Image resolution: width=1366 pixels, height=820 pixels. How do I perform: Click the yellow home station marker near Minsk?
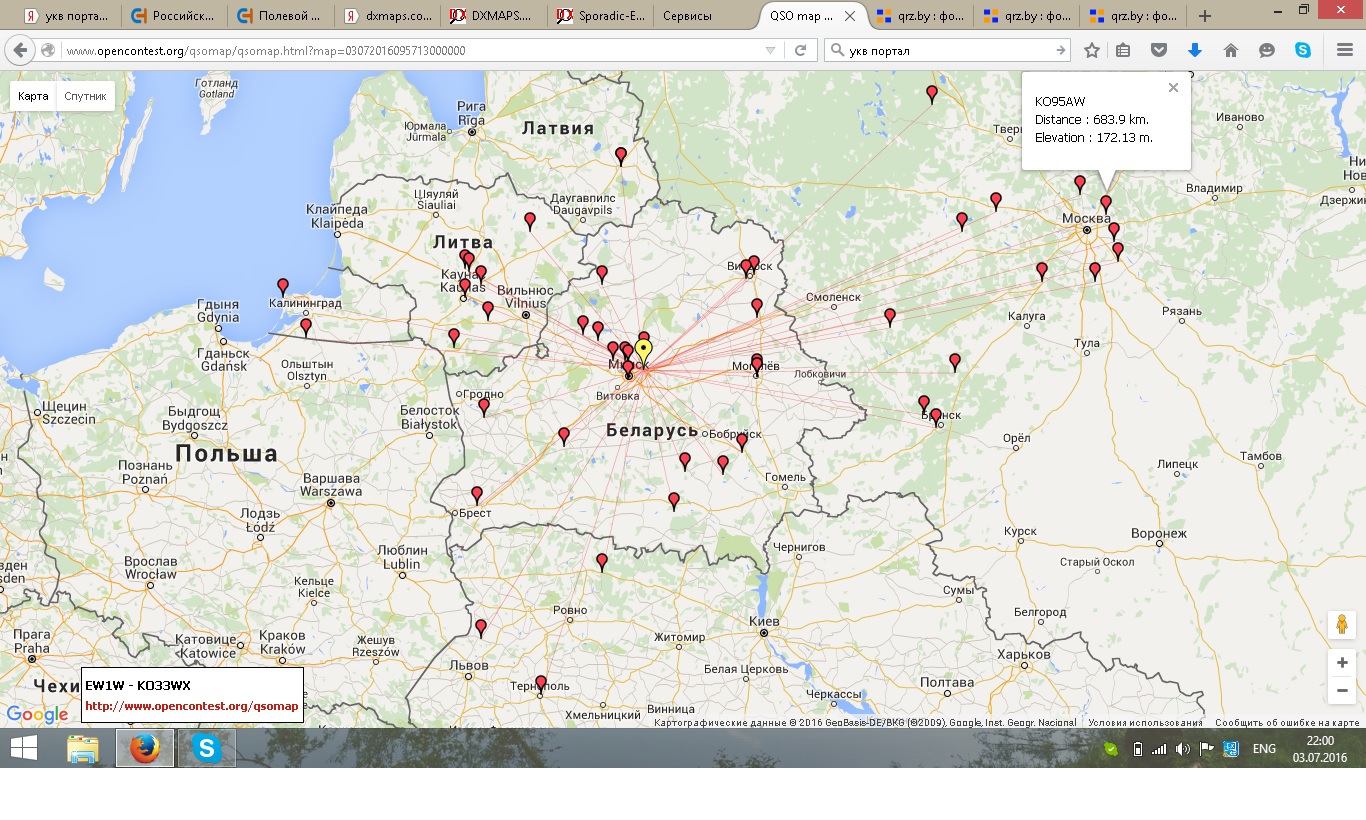coord(643,351)
